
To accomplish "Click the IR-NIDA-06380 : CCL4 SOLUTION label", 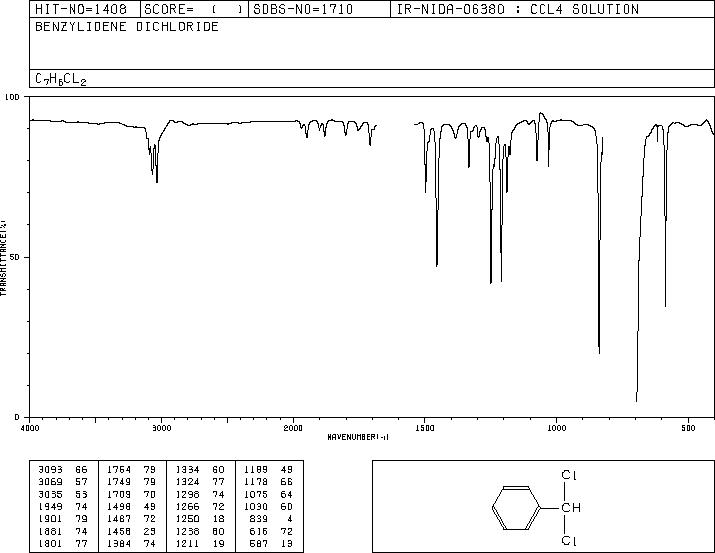I will (x=518, y=9).
